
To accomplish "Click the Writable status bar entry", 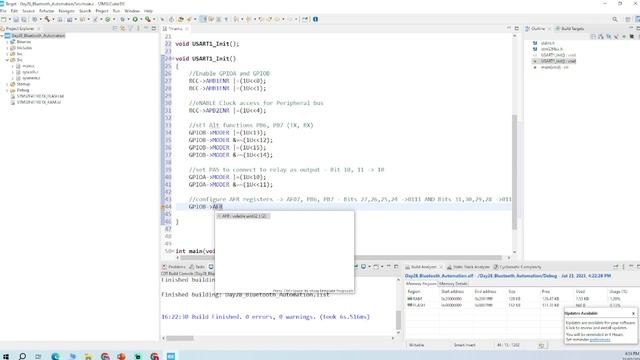I will (x=416, y=345).
